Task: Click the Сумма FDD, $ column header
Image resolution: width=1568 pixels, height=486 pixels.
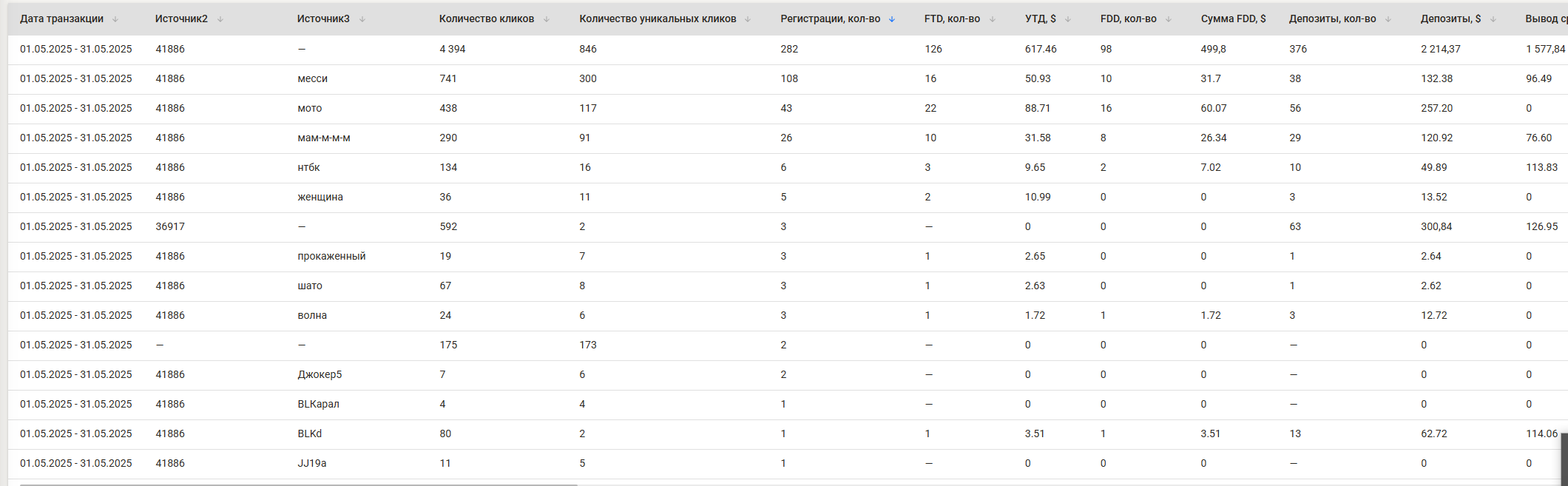Action: [x=1233, y=19]
